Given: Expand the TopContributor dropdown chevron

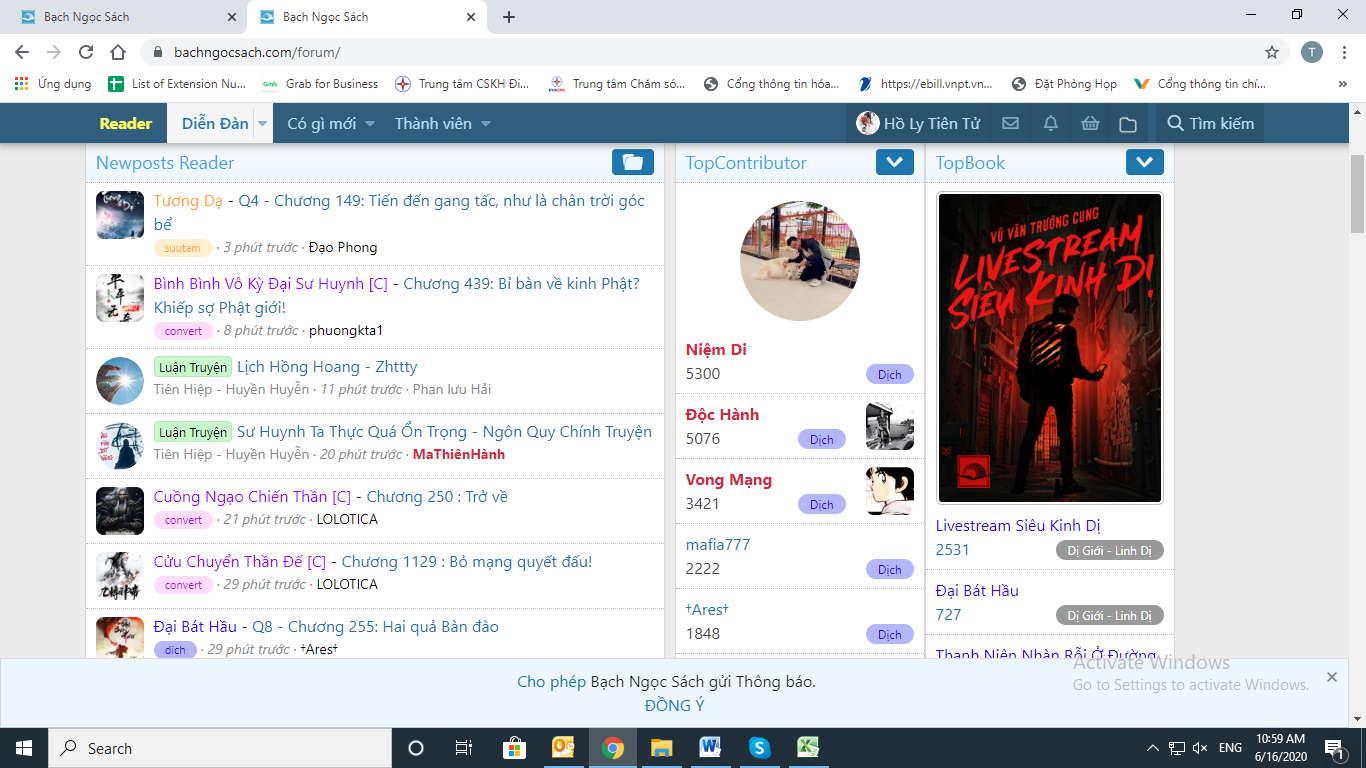Looking at the screenshot, I should [x=894, y=162].
